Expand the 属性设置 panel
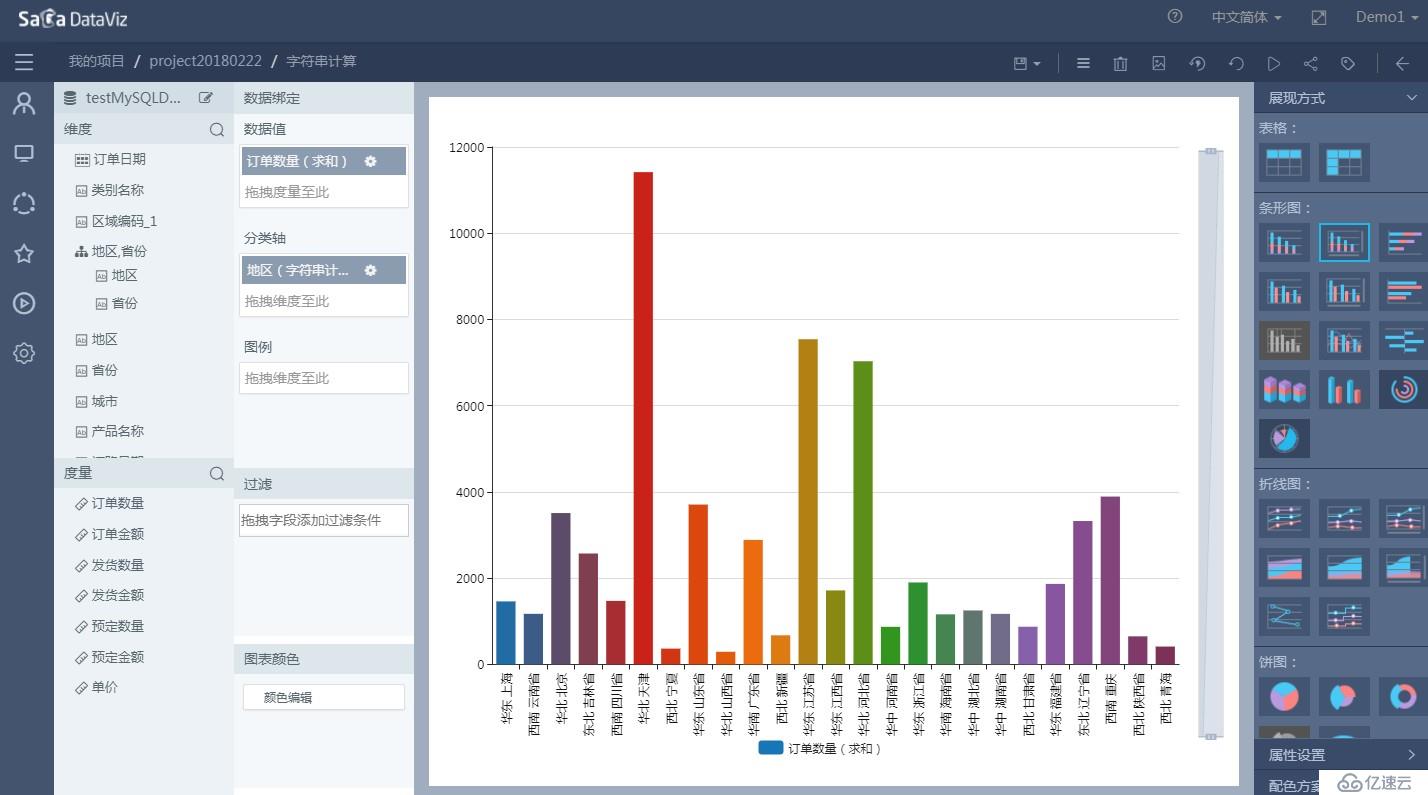Image resolution: width=1428 pixels, height=795 pixels. click(x=1341, y=755)
